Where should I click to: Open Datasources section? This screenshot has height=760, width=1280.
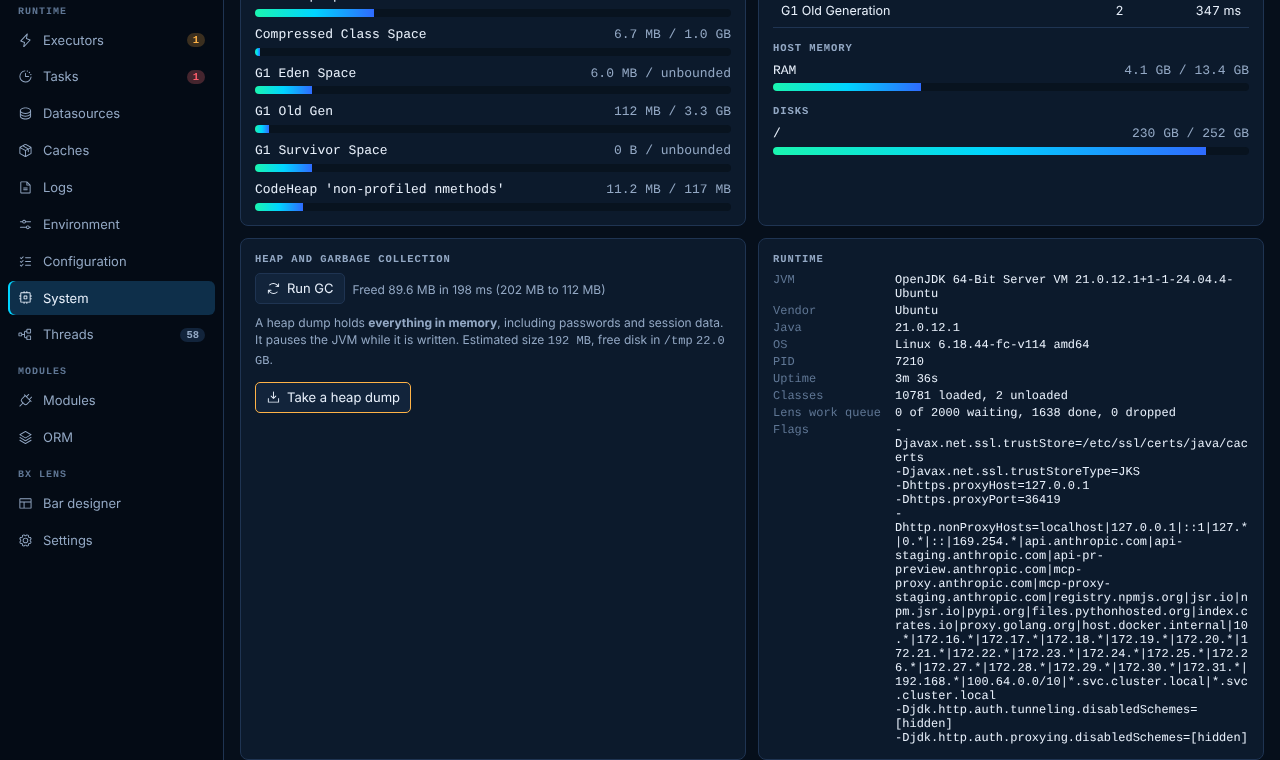pyautogui.click(x=111, y=114)
